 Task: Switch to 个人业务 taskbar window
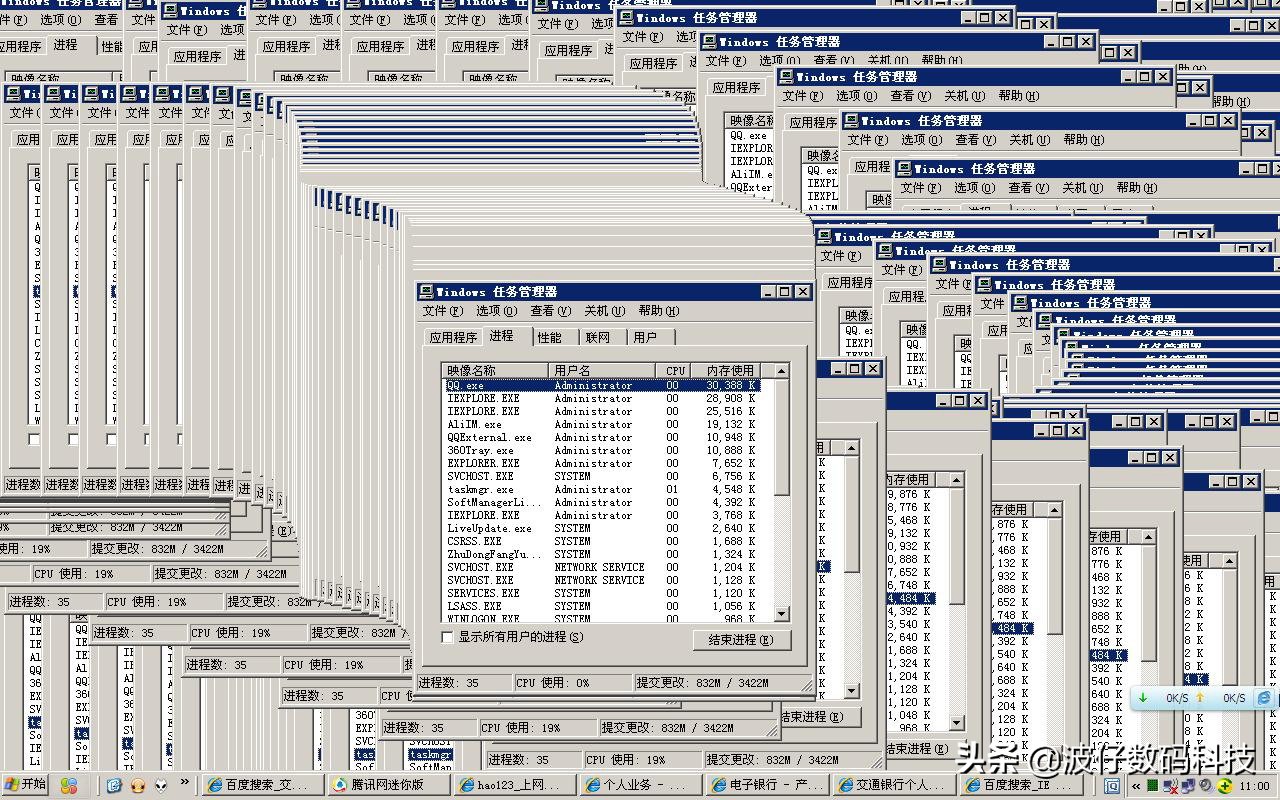click(x=641, y=786)
